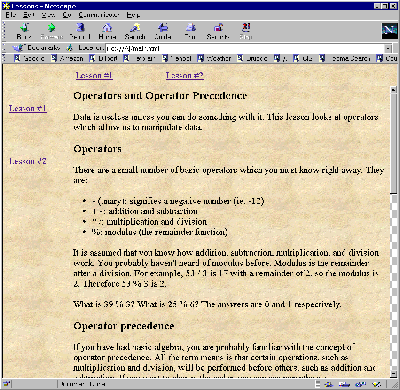Go back with the Back toolbar button

coord(24,31)
